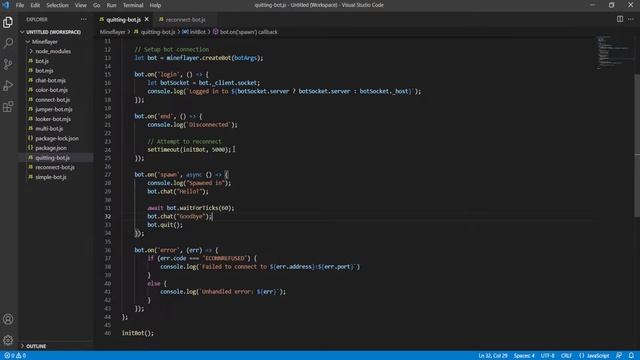Open the Extensions view
Viewport: 640px width, 360px height.
(x=8, y=107)
